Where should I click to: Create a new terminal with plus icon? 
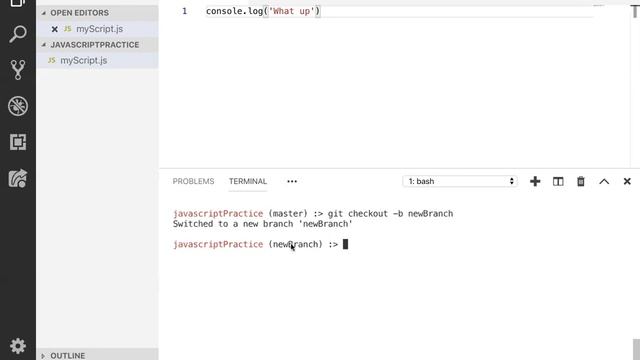535,181
